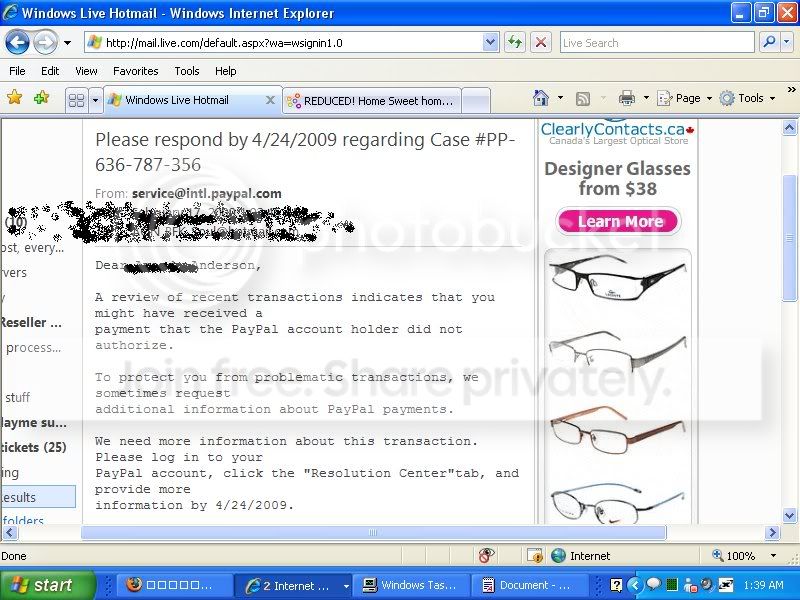Click the vertical scrollbar thumb
Image resolution: width=800 pixels, height=600 pixels.
(789, 238)
